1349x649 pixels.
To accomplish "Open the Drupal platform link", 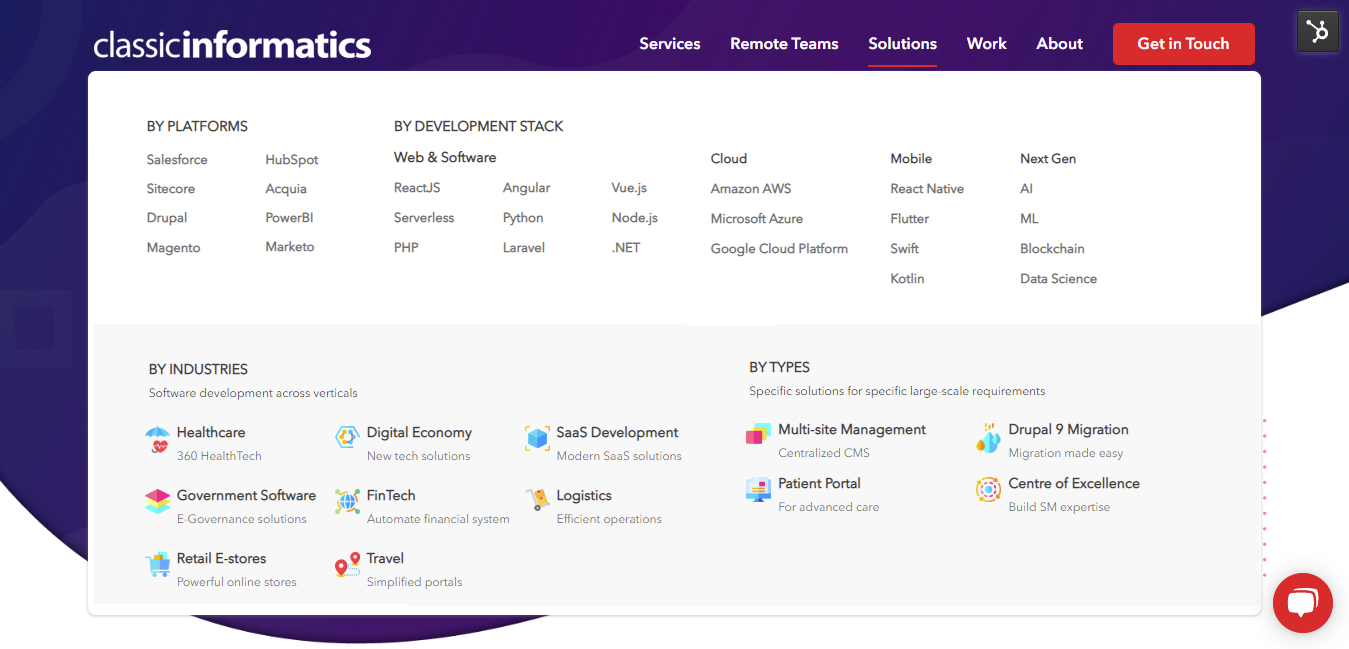I will pos(167,218).
